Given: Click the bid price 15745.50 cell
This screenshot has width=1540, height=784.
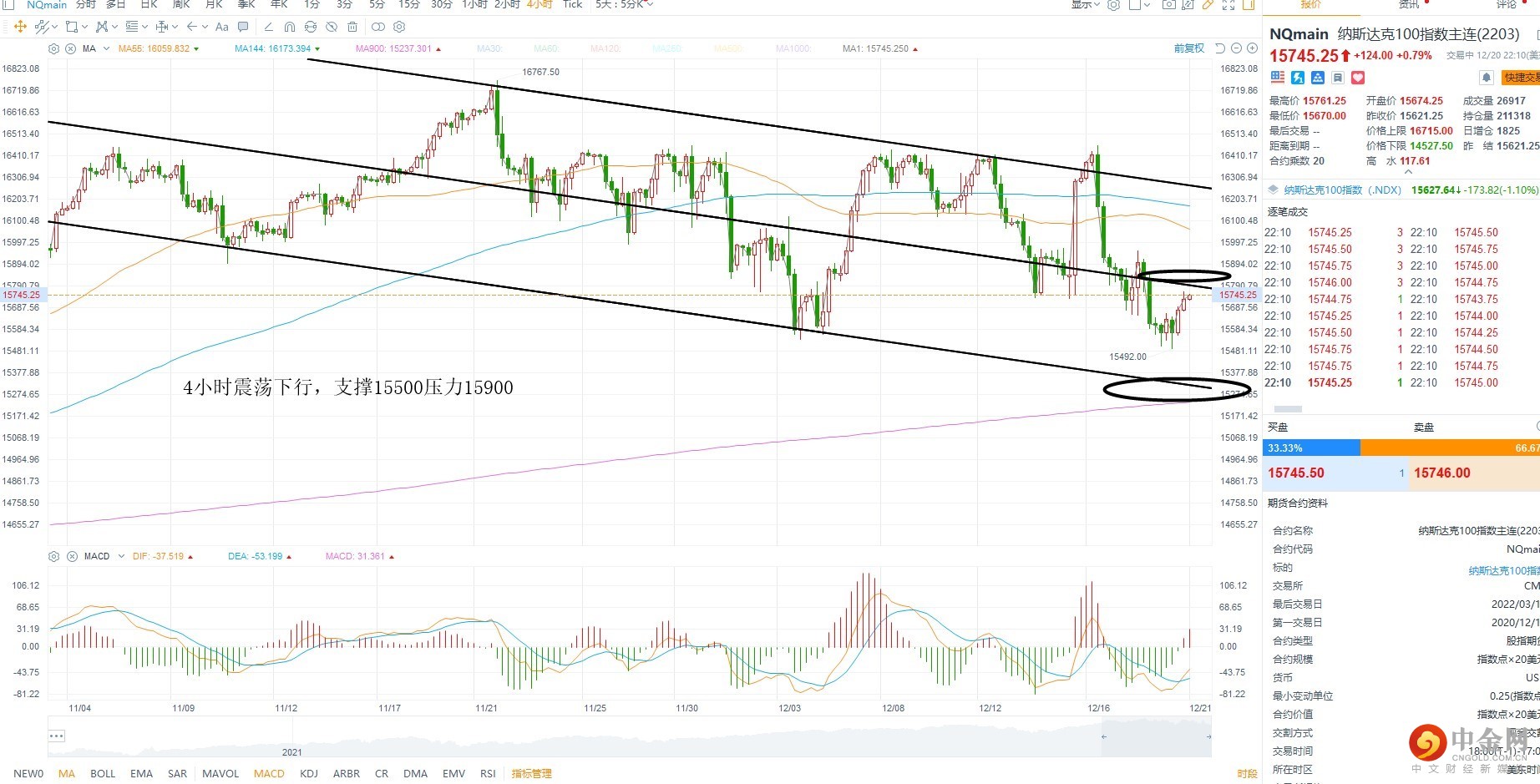Looking at the screenshot, I should (1336, 473).
